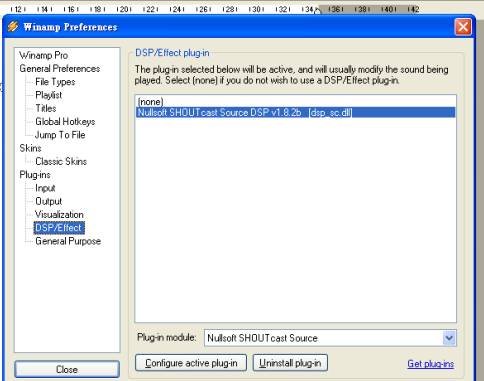Click the Close button at bottom left
484x381 pixels.
pyautogui.click(x=67, y=369)
